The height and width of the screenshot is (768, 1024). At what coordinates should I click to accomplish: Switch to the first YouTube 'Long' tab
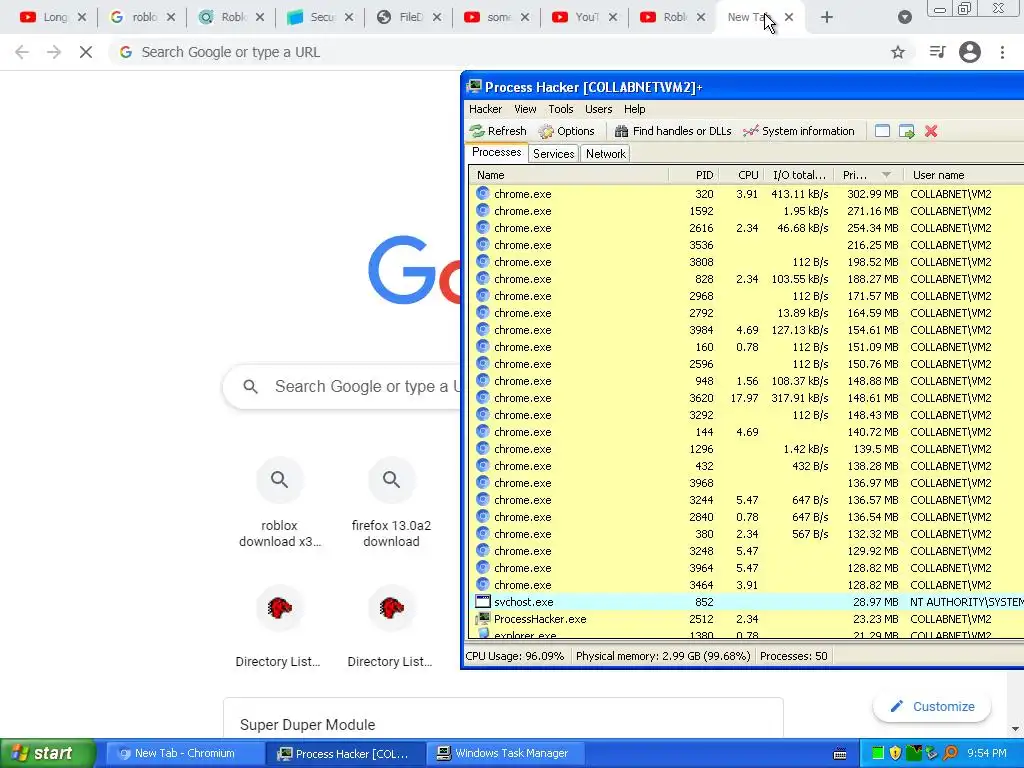[52, 18]
